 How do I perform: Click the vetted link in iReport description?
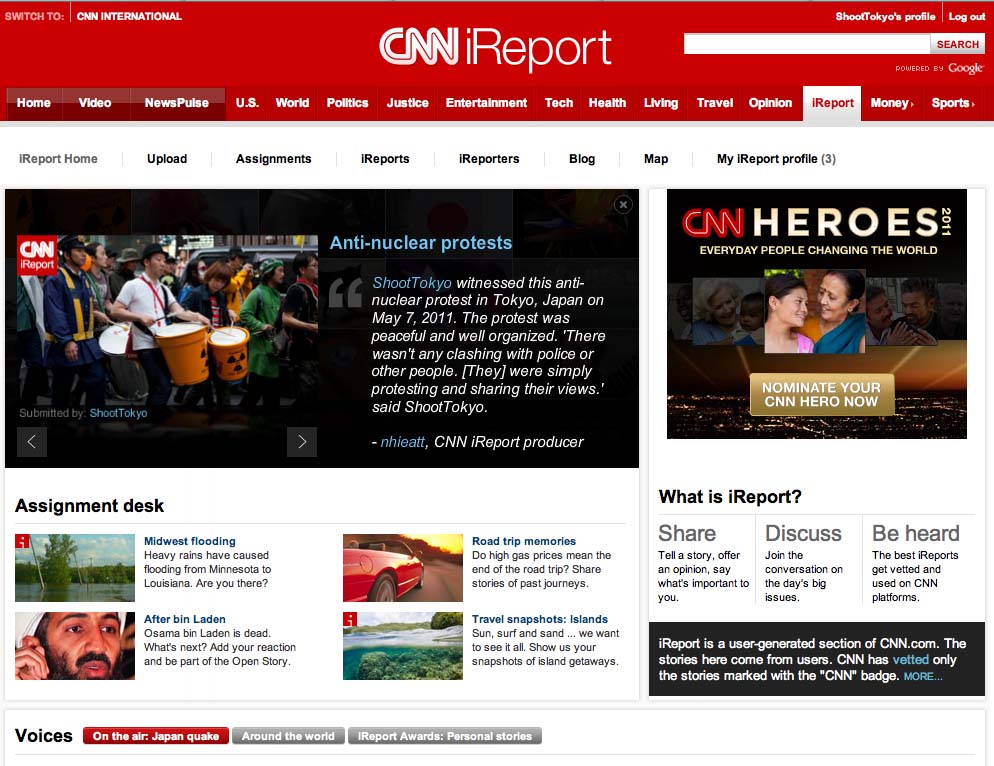[x=910, y=659]
